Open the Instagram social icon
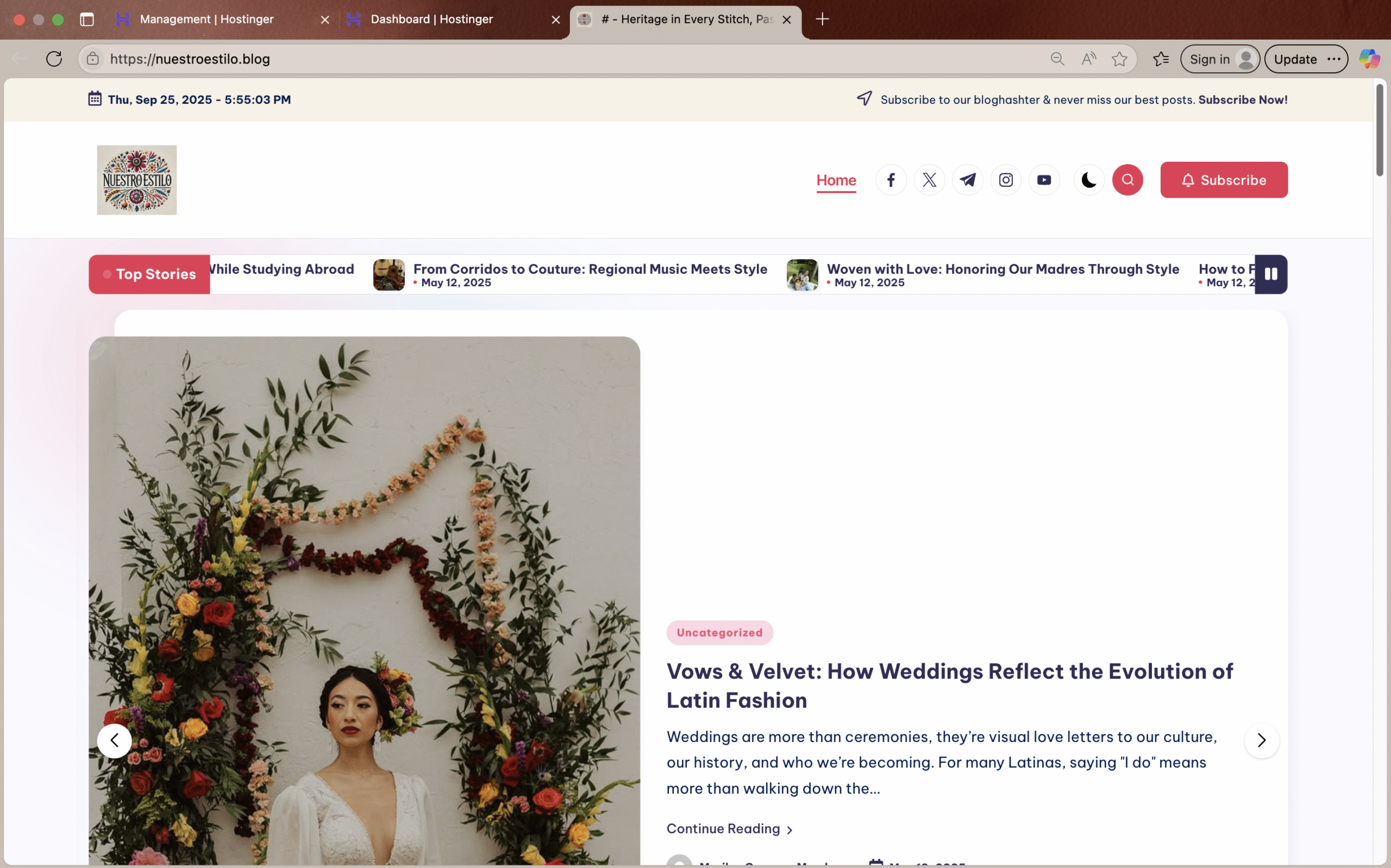This screenshot has height=868, width=1391. 1005,180
